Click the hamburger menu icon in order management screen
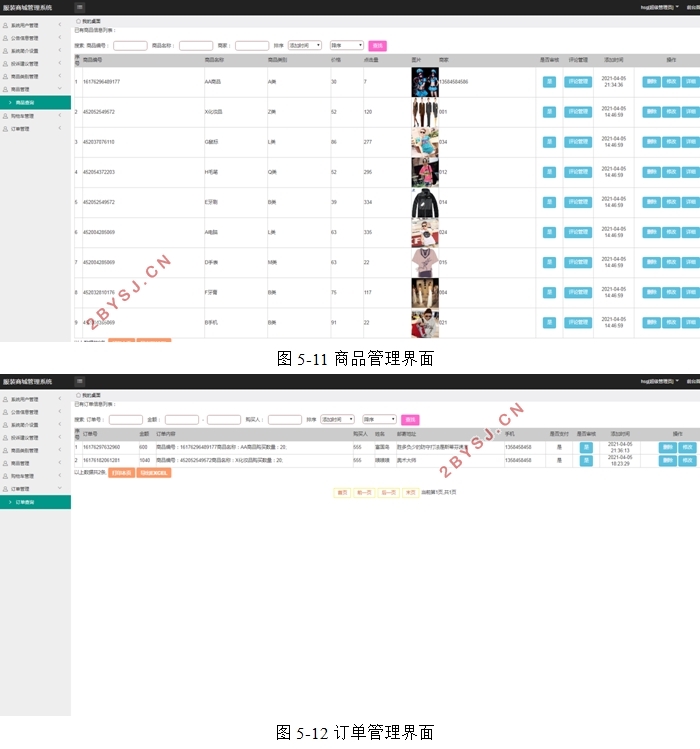Image resolution: width=700 pixels, height=749 pixels. point(80,381)
